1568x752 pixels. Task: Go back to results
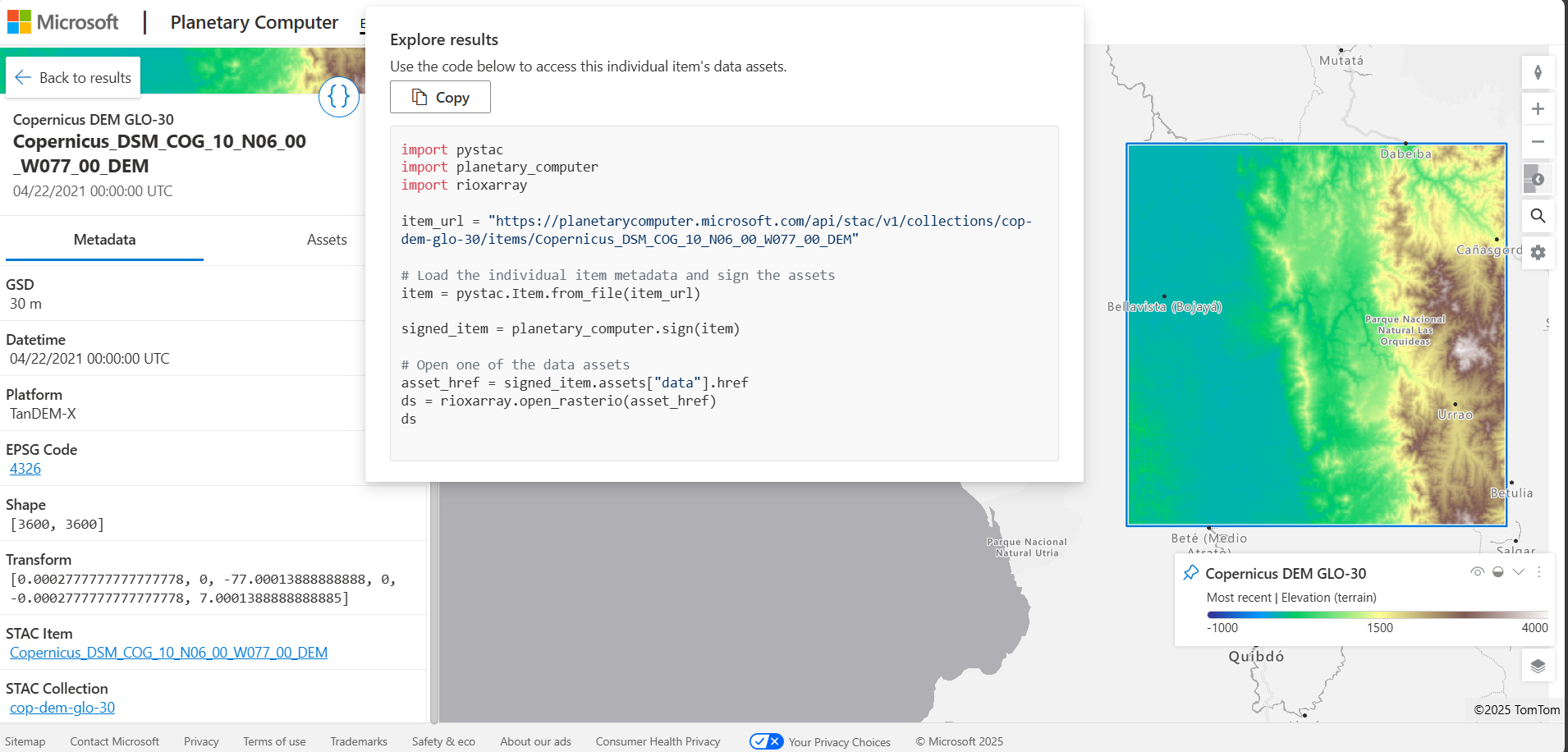(73, 78)
